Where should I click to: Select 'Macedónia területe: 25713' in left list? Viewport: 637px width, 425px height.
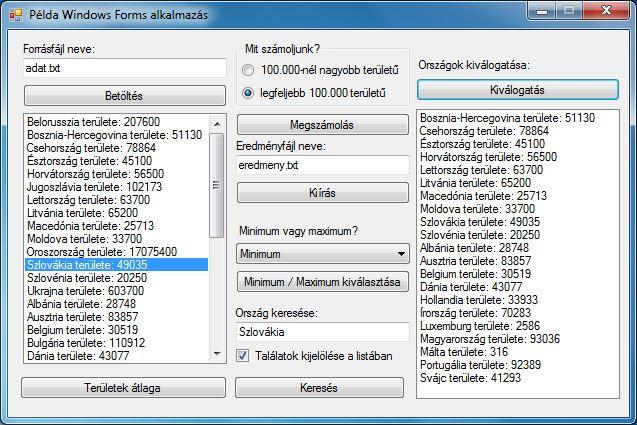[x=117, y=226]
